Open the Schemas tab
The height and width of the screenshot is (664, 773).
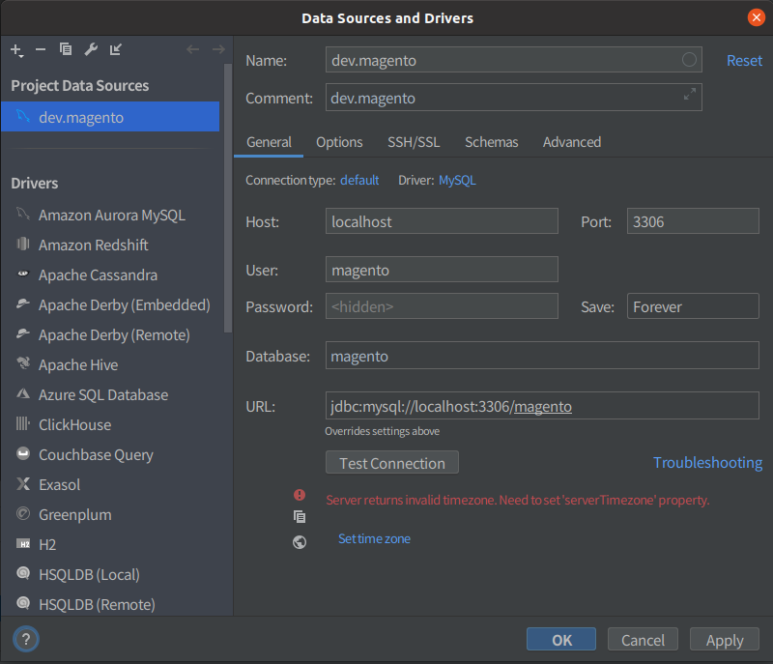[492, 142]
